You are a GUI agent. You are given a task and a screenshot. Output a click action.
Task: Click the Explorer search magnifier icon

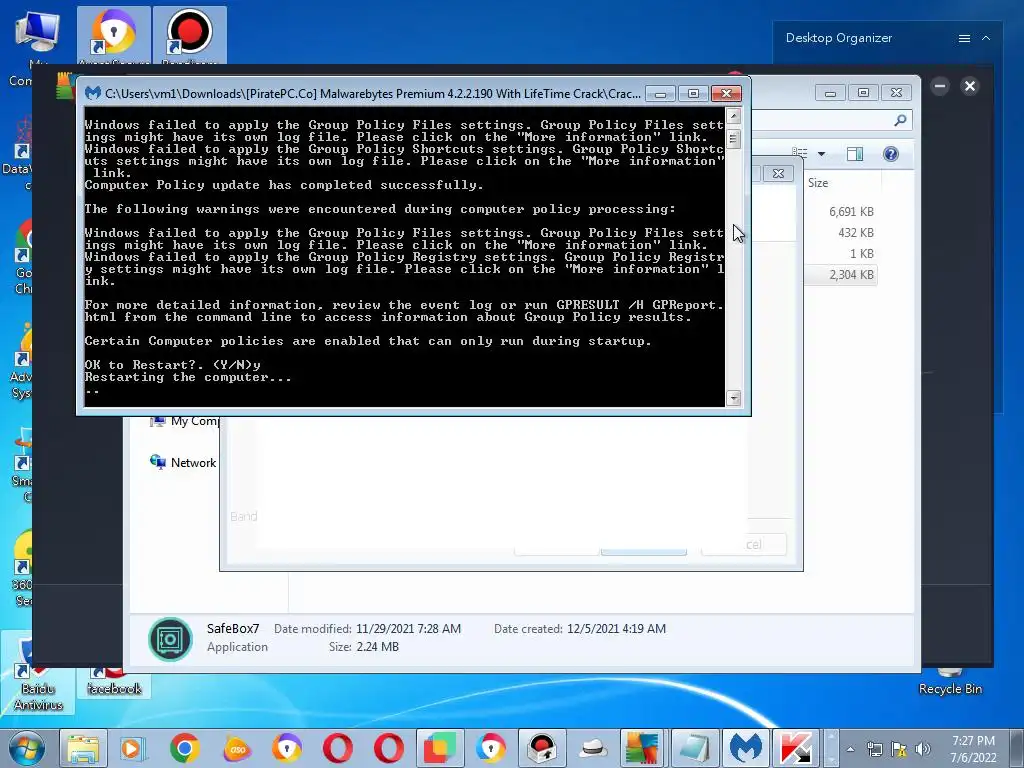point(900,120)
